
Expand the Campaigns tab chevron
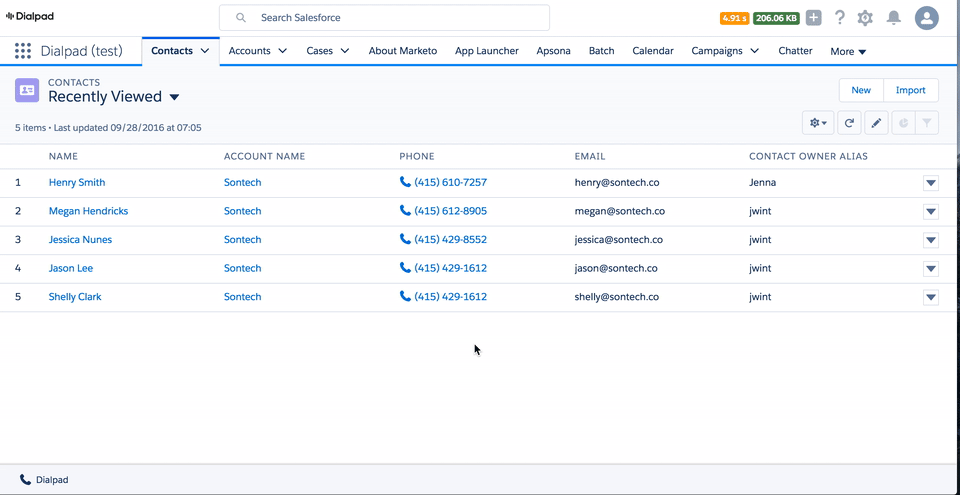(754, 51)
